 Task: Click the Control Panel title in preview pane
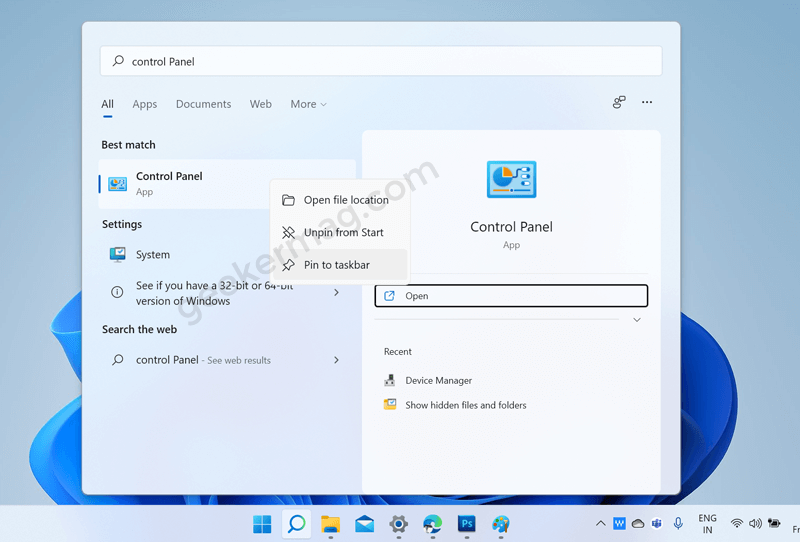tap(511, 227)
